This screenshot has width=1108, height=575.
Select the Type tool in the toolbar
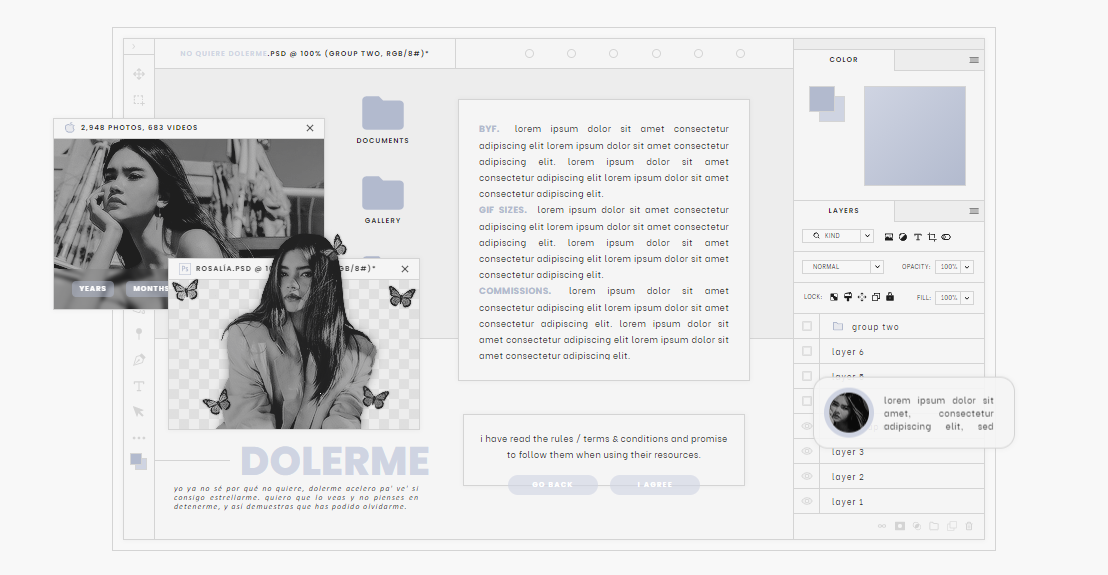click(139, 386)
